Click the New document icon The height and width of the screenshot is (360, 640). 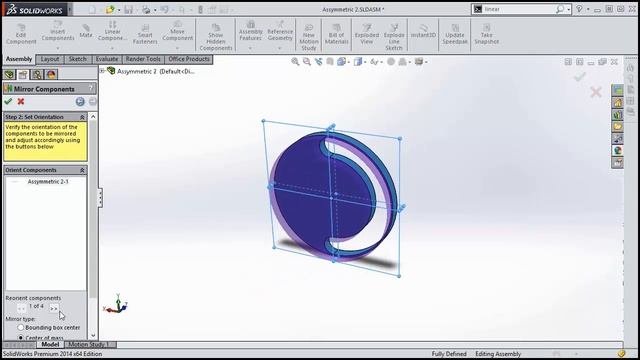92,9
